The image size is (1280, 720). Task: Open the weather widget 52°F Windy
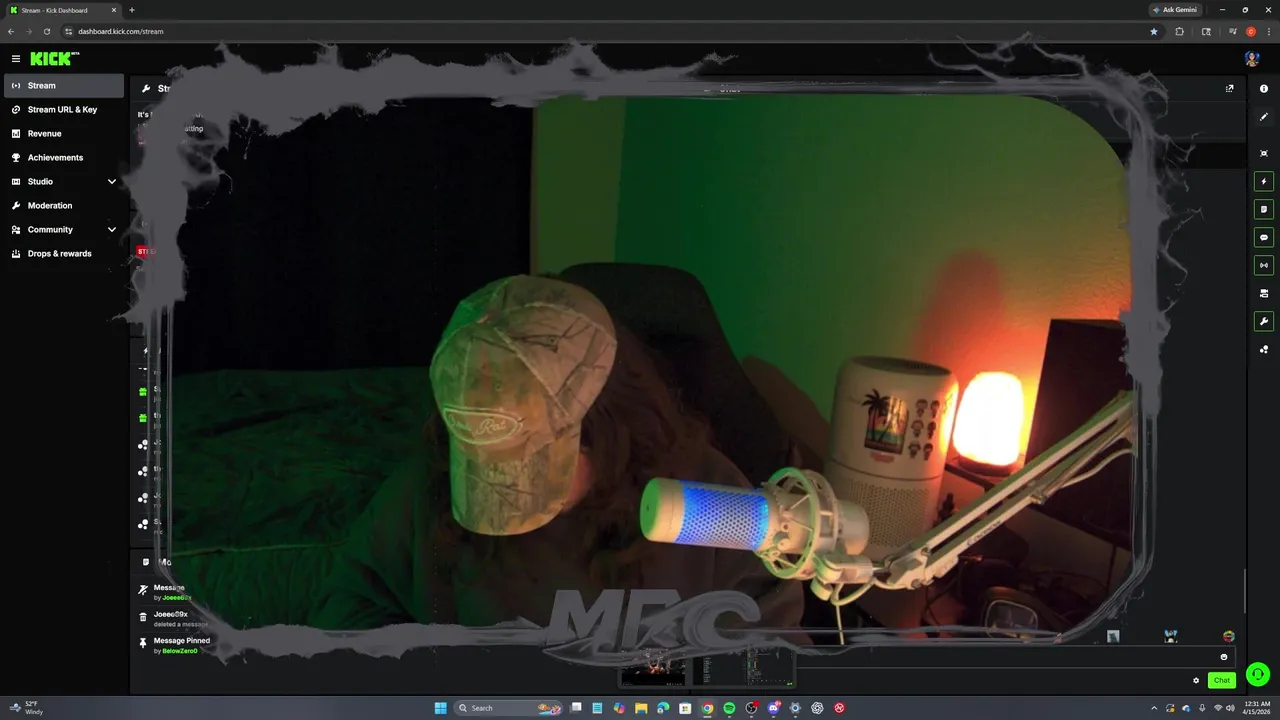(x=28, y=708)
